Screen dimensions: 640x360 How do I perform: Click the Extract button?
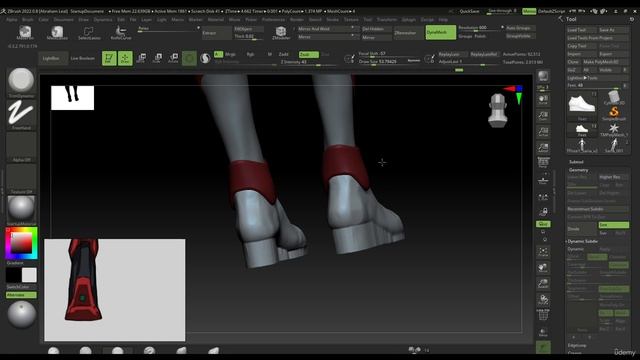tap(216, 33)
